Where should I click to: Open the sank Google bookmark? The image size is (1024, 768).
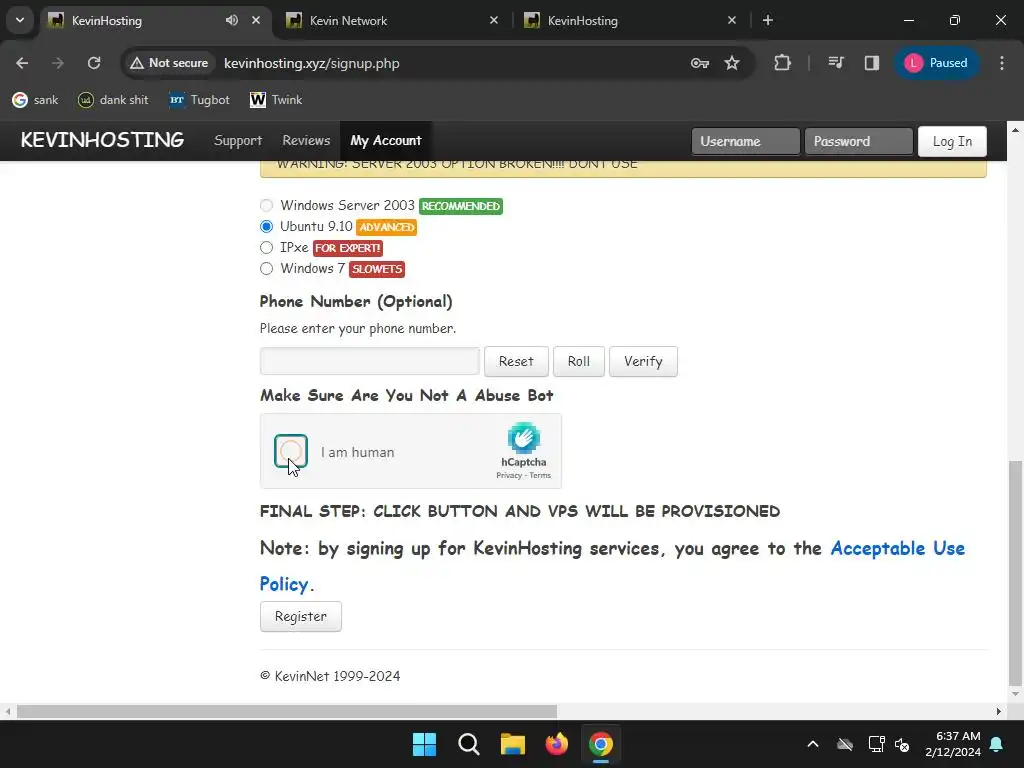35,100
